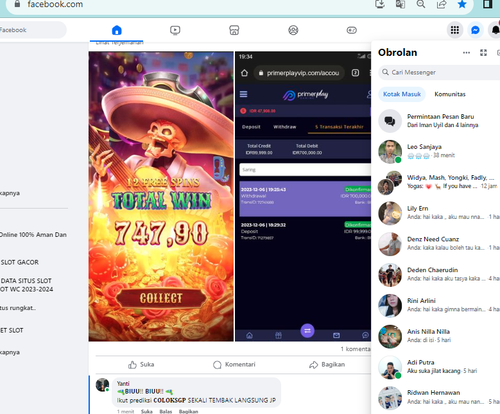Click Adi Putra's profile avatar
500x414 pixels.
pyautogui.click(x=390, y=367)
